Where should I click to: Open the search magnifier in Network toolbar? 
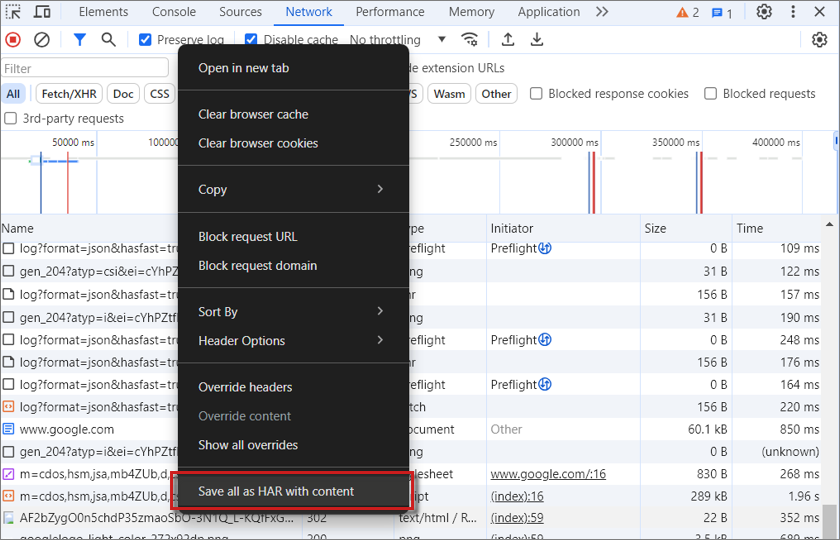pyautogui.click(x=108, y=40)
